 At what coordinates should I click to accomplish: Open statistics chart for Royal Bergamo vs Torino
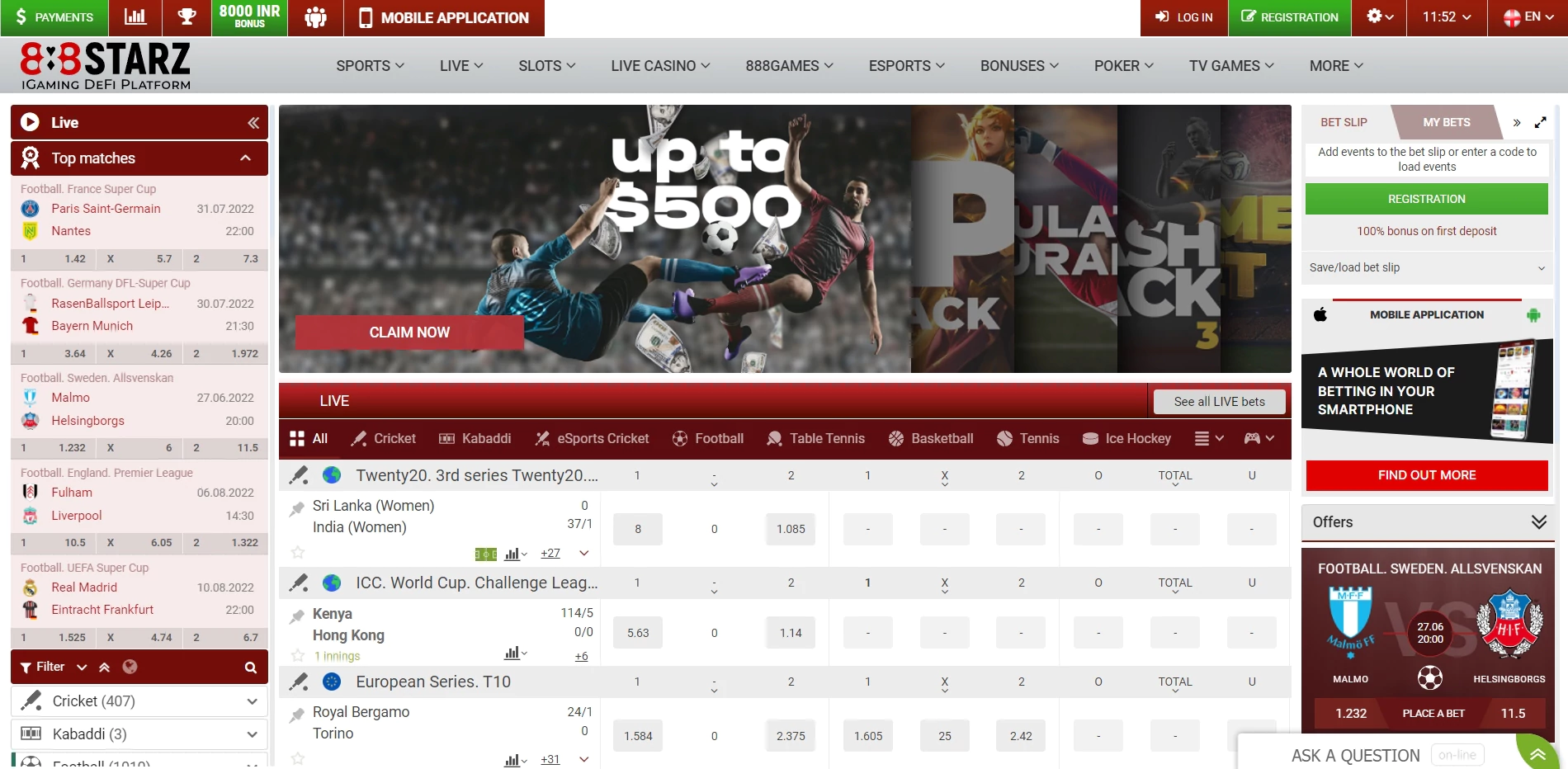(515, 760)
